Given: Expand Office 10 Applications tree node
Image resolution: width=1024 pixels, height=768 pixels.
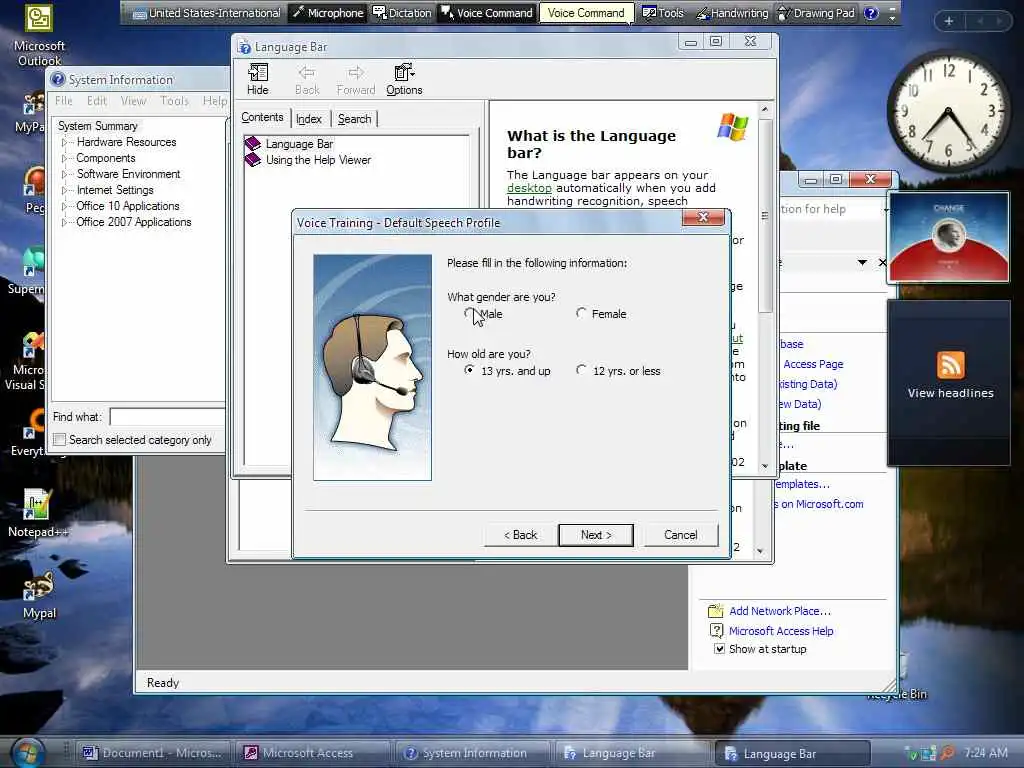Looking at the screenshot, I should pyautogui.click(x=65, y=206).
